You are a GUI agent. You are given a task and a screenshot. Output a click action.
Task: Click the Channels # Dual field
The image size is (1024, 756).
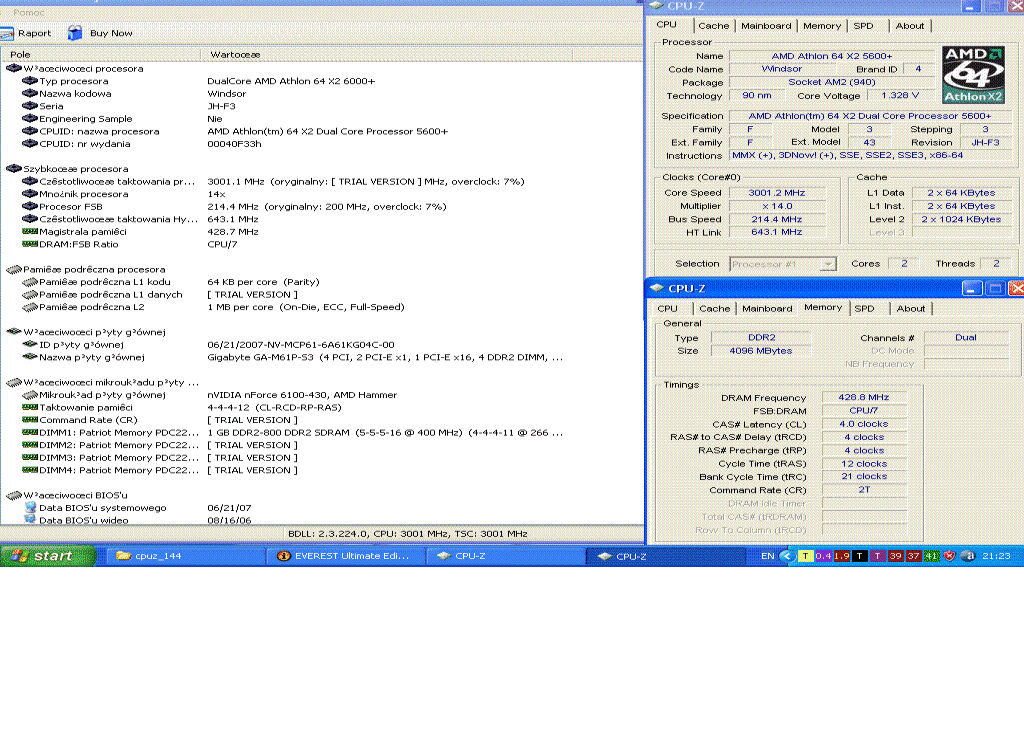coord(966,338)
